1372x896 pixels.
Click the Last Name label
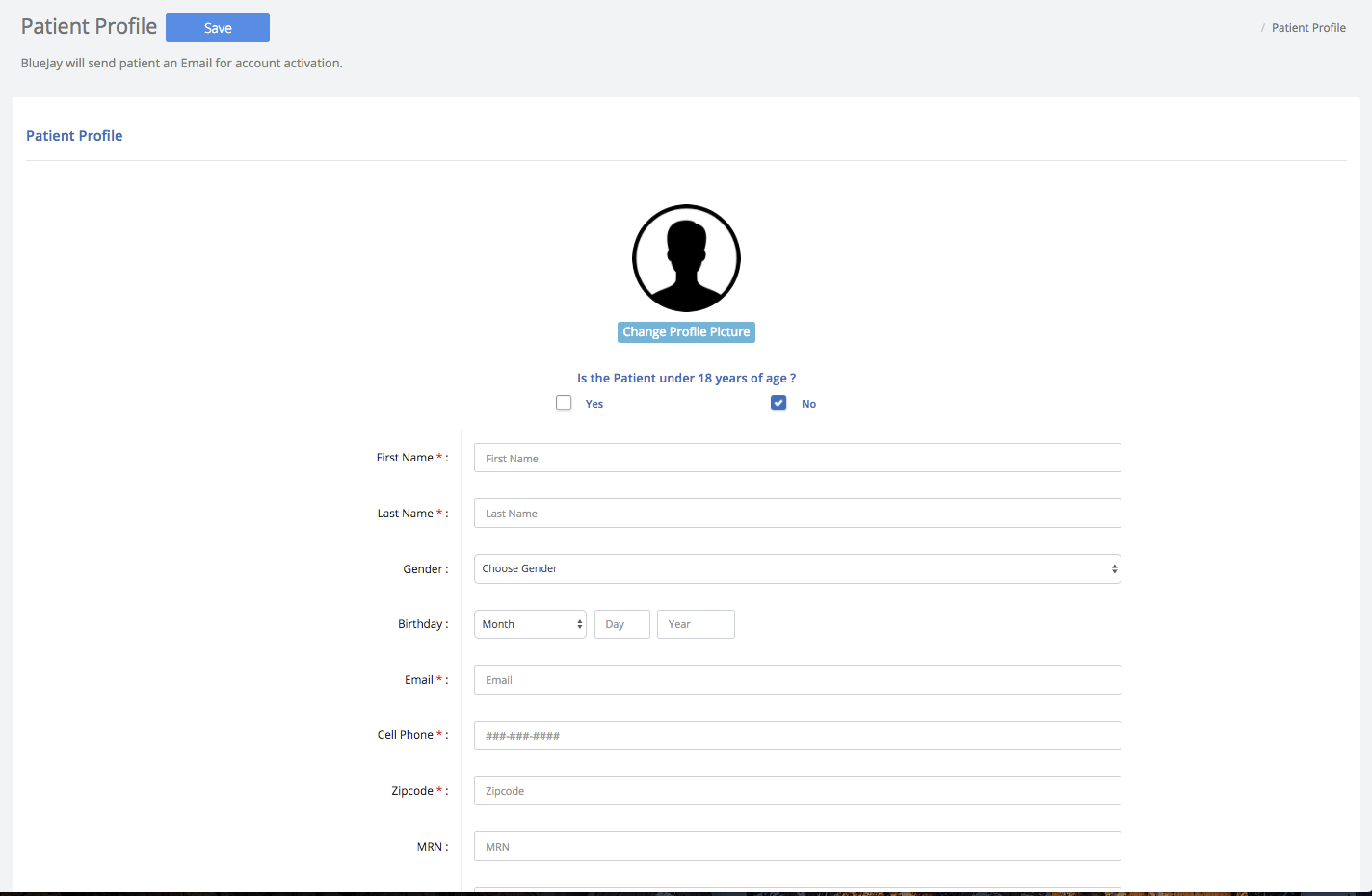(x=412, y=514)
